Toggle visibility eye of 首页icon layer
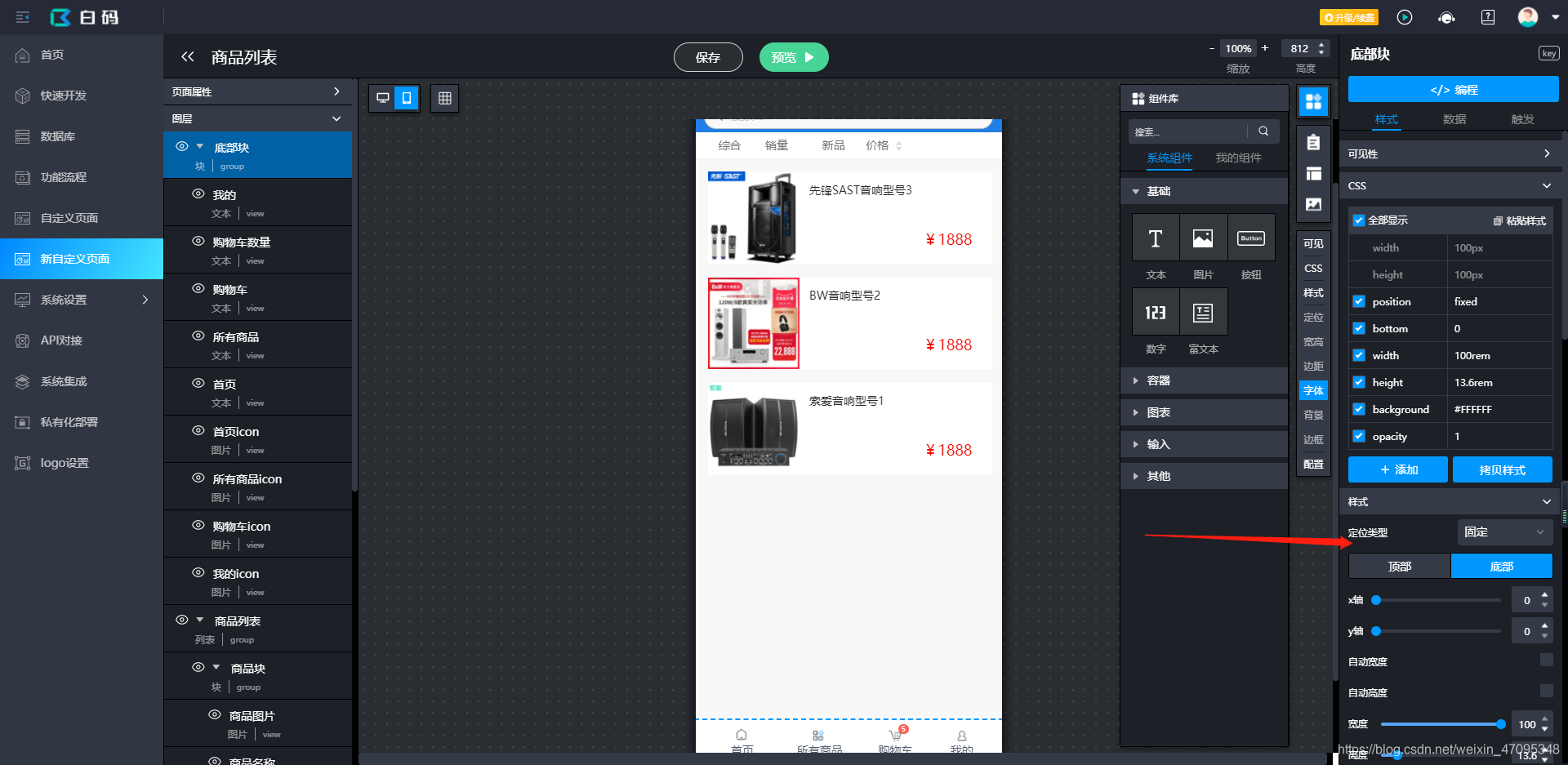The width and height of the screenshot is (1568, 765). click(198, 430)
